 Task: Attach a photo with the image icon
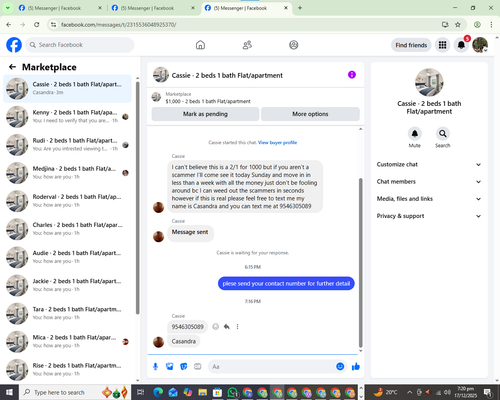[170, 367]
